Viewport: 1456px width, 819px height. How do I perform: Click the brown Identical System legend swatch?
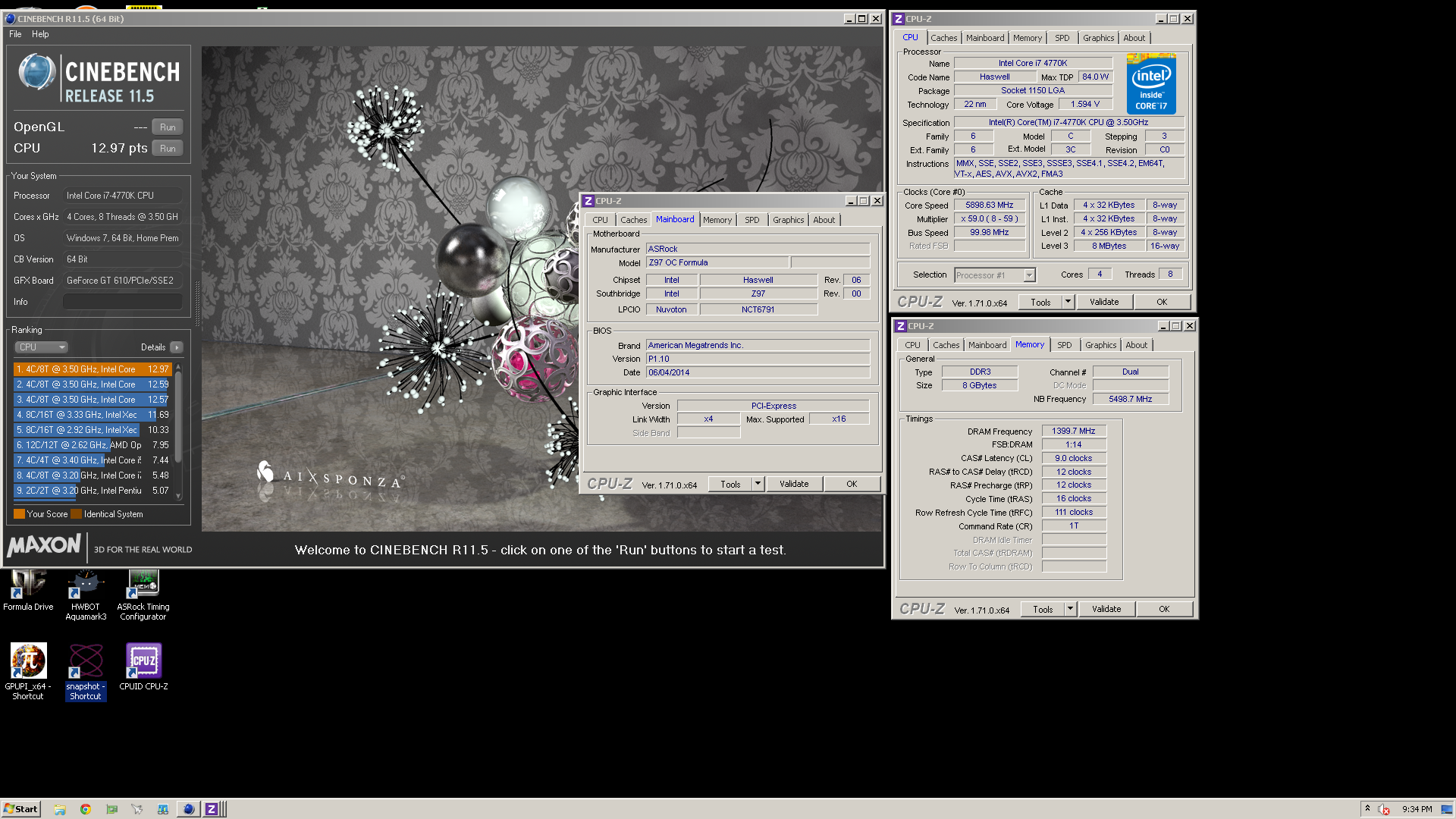click(76, 514)
